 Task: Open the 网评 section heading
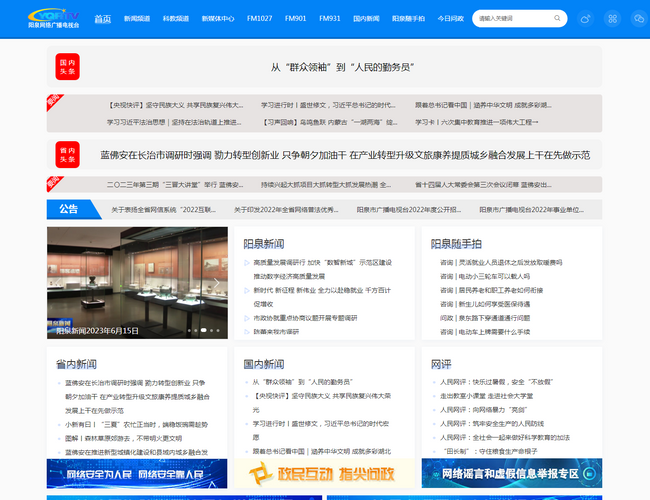[441, 364]
